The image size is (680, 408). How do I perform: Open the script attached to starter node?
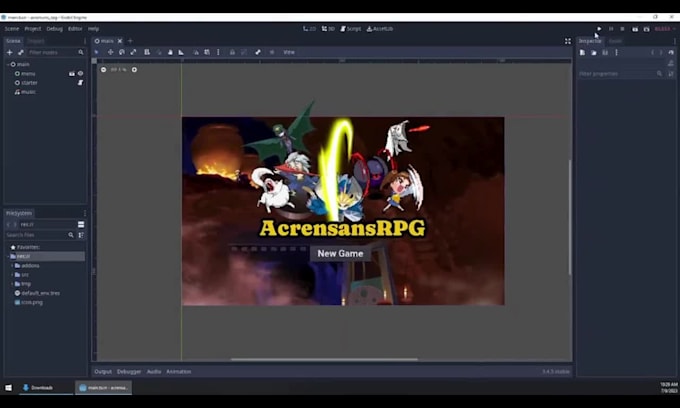tap(80, 83)
